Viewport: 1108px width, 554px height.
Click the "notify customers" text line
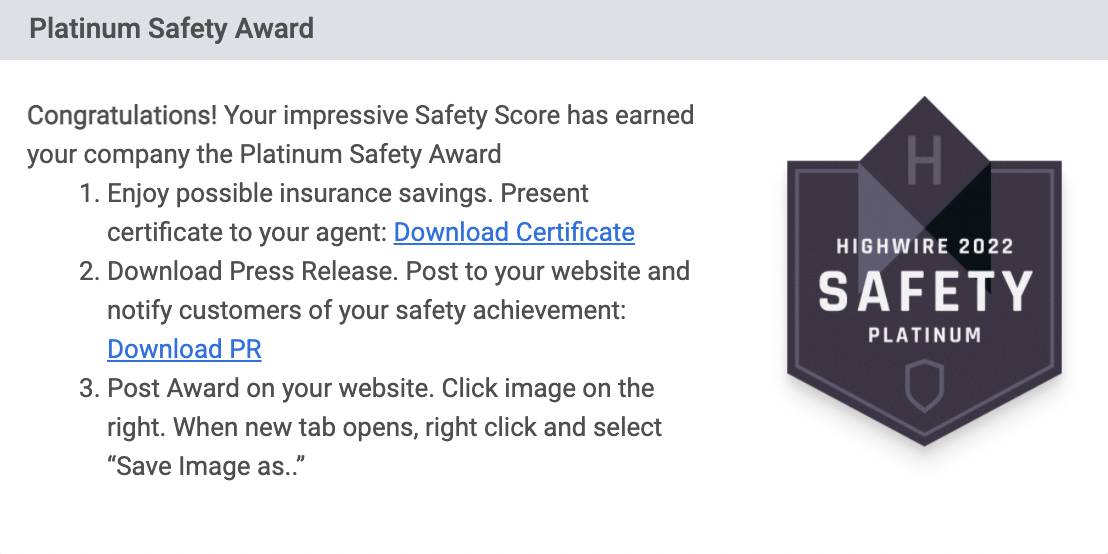[x=366, y=310]
